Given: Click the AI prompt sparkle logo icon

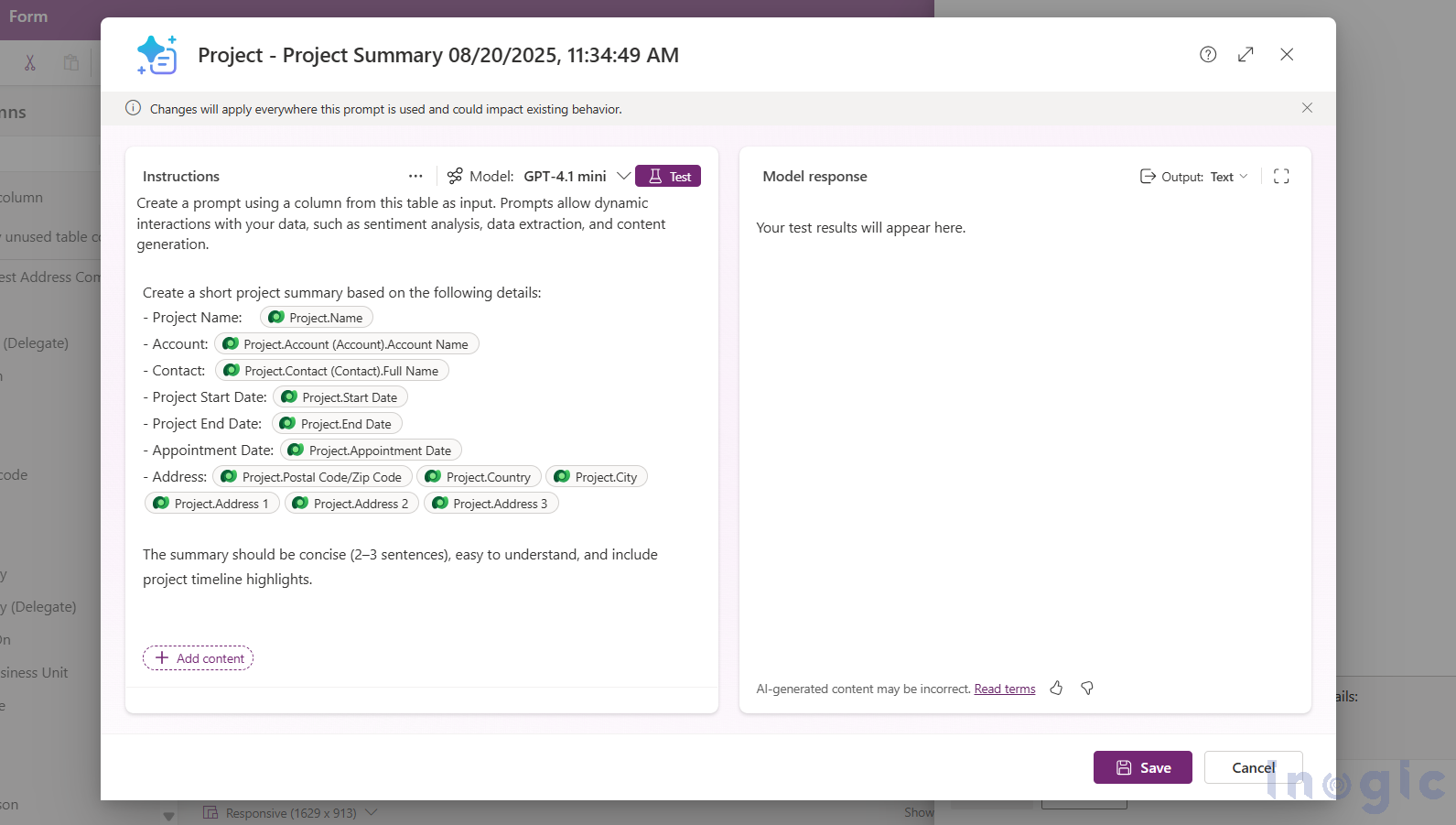Looking at the screenshot, I should click(x=156, y=55).
